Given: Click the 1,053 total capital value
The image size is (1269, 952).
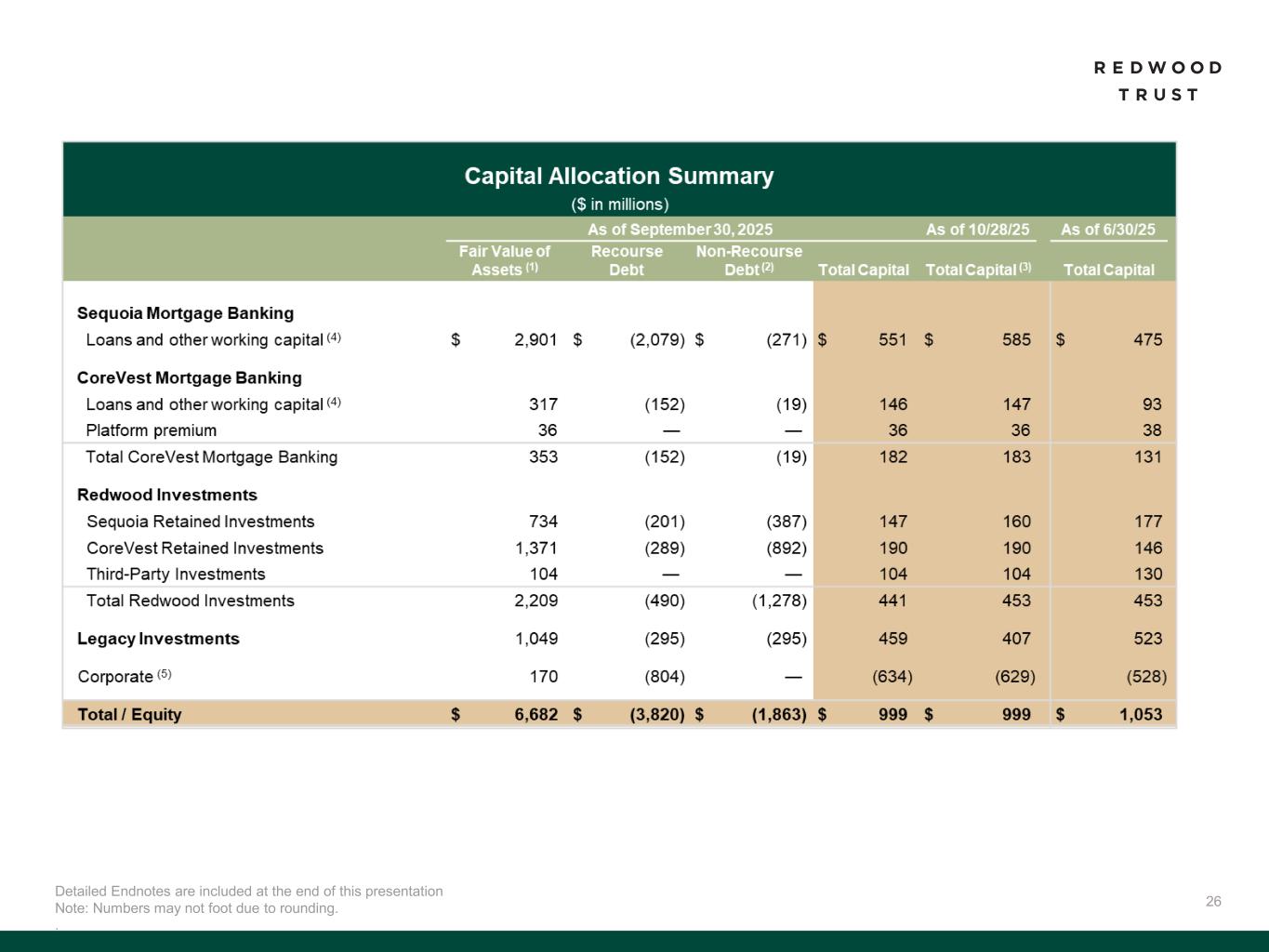Looking at the screenshot, I should coord(1139,714).
